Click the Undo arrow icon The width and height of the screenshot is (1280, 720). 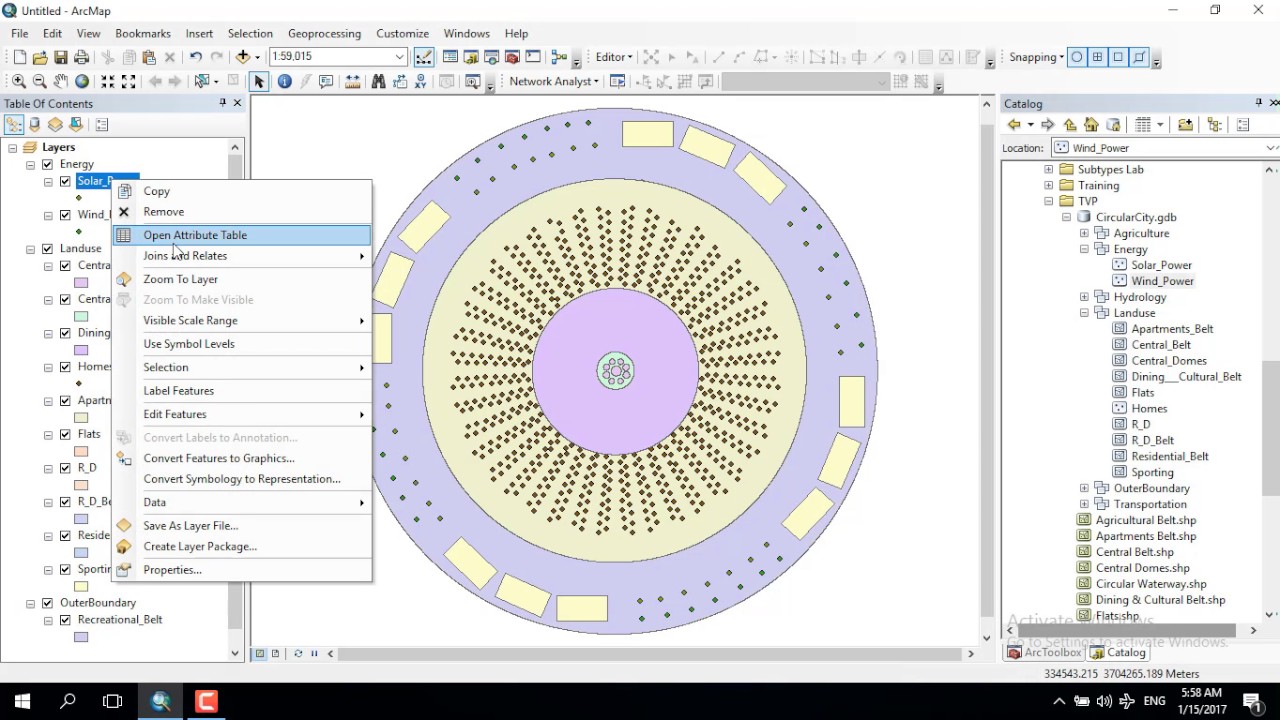[195, 57]
